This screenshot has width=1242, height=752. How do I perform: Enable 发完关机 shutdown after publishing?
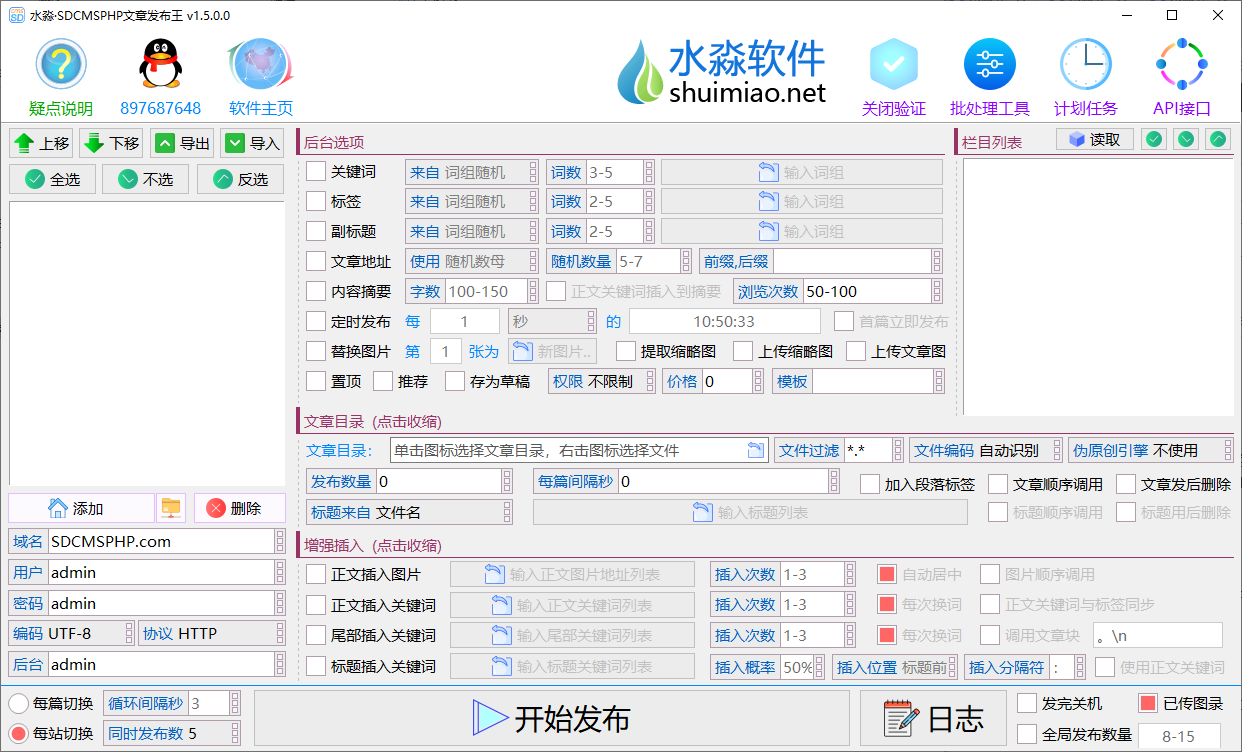tap(1026, 703)
